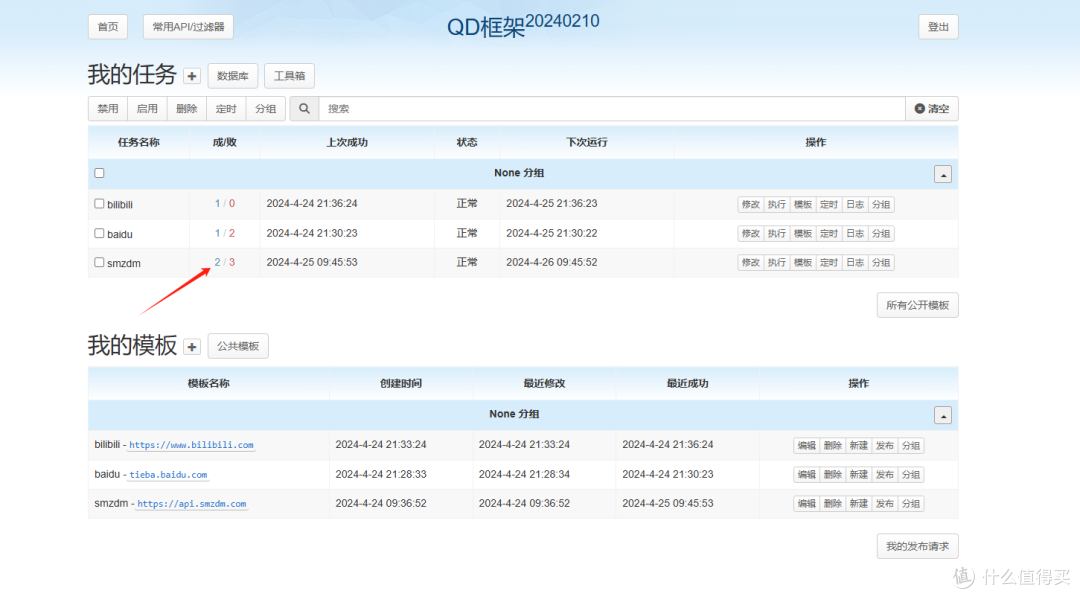
Task: Open 所有公开模板 button
Action: (917, 305)
